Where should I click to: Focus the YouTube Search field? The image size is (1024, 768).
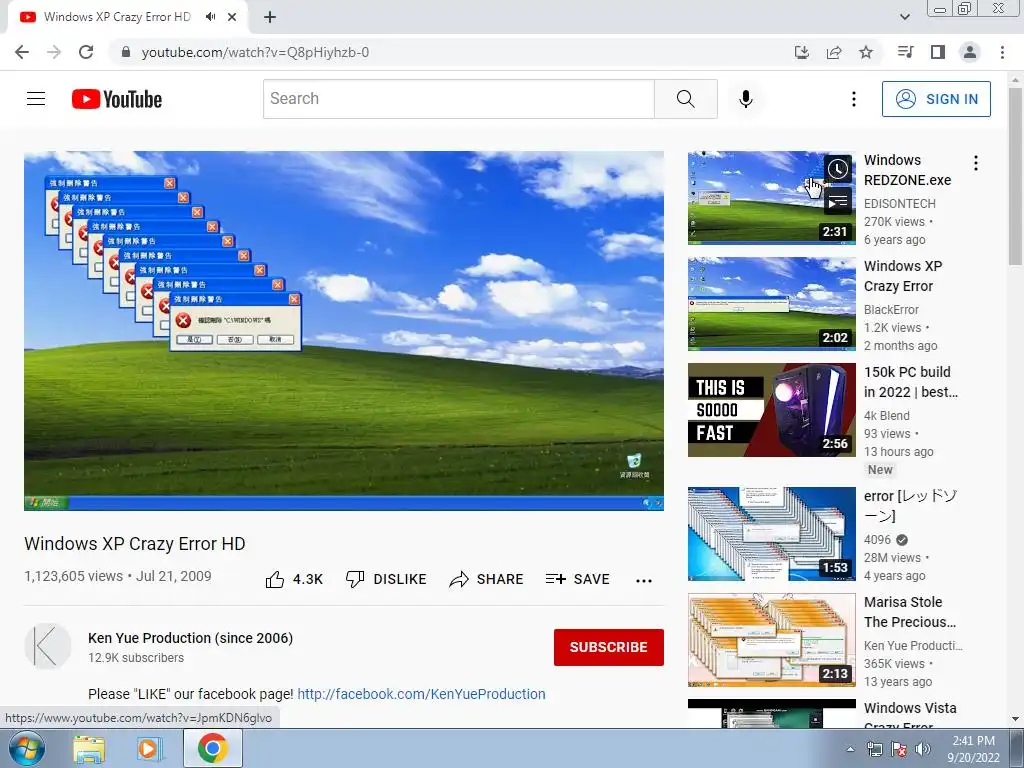click(458, 99)
